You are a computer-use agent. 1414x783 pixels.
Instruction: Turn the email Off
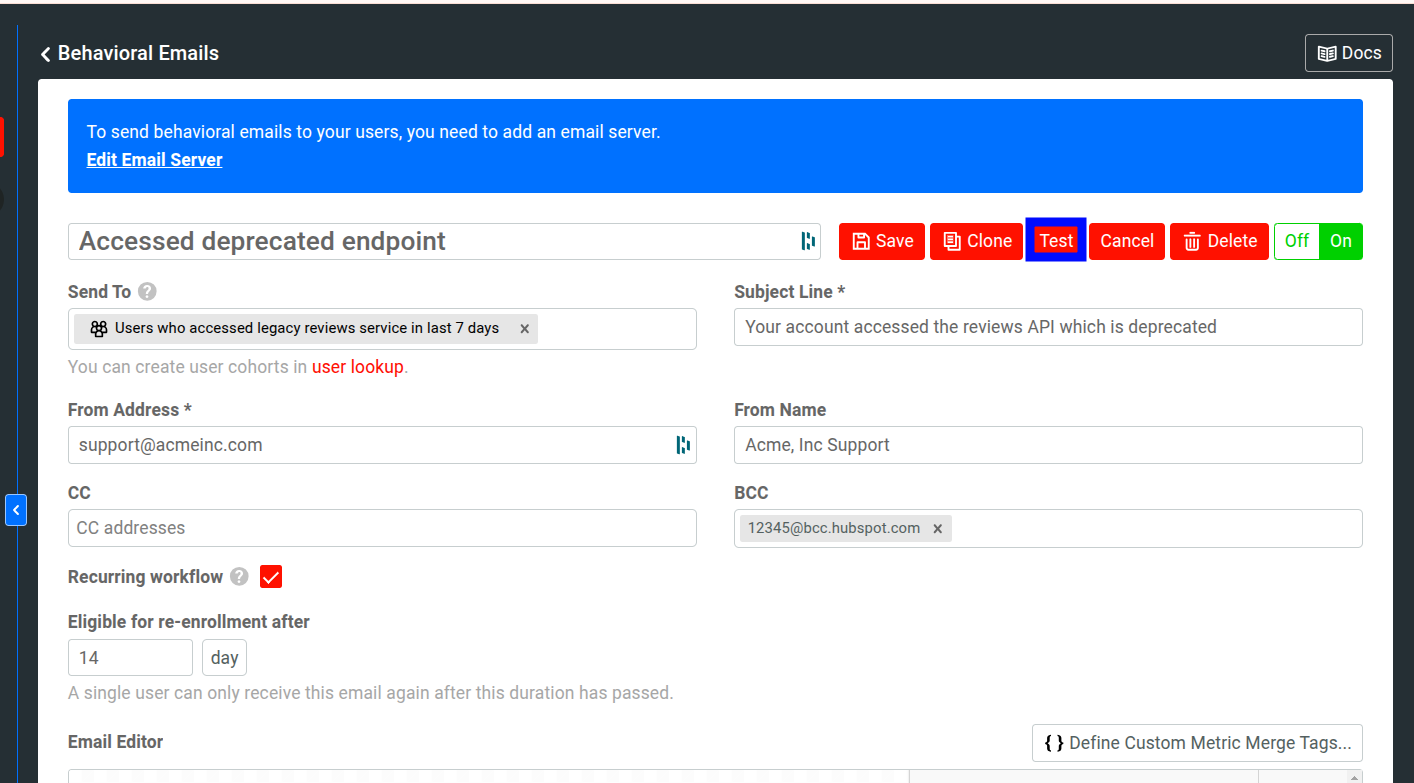(1296, 241)
